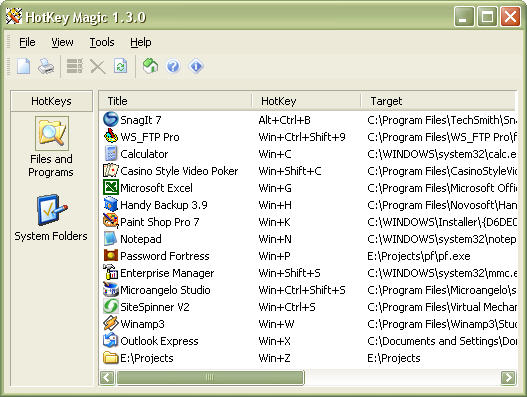Open the System Folders category
The image size is (527, 397).
pyautogui.click(x=51, y=217)
